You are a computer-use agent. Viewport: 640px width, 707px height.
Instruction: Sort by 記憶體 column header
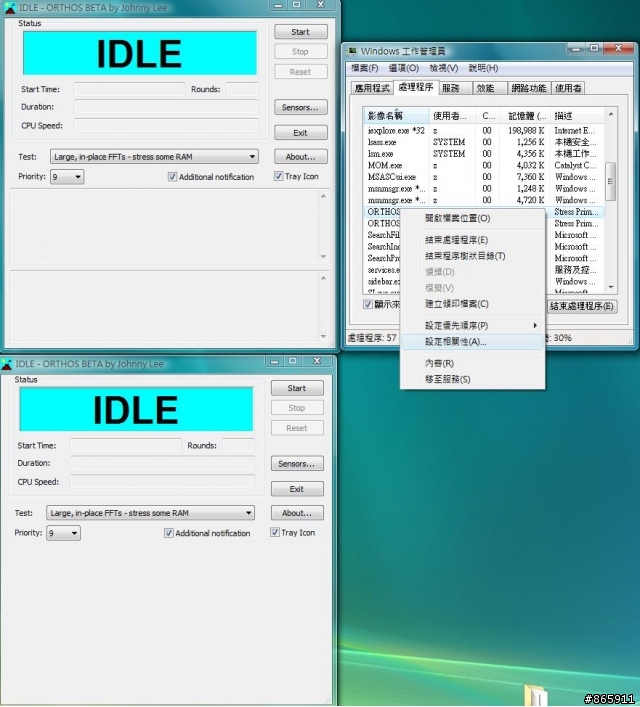click(x=527, y=116)
